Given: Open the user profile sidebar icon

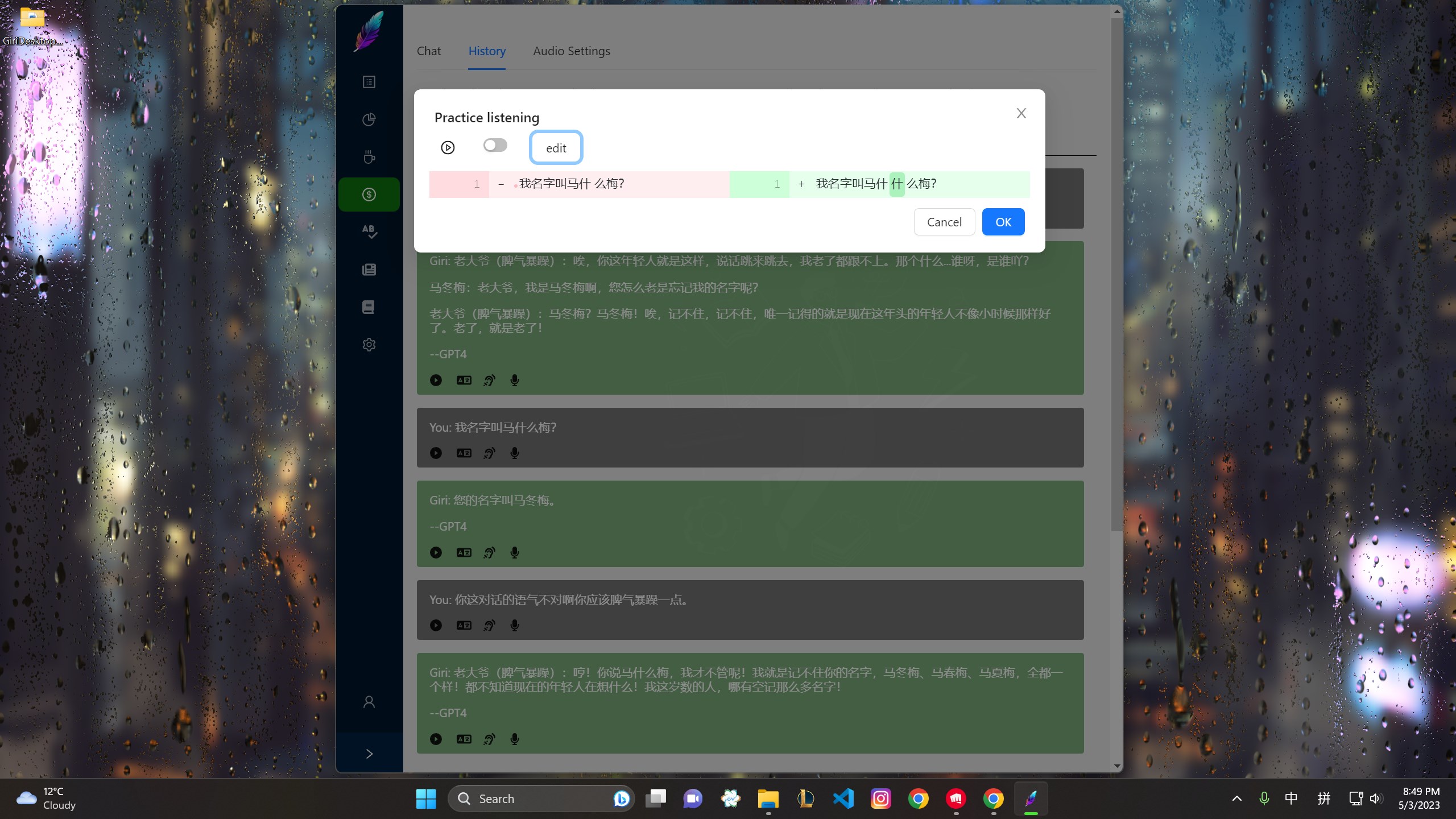Looking at the screenshot, I should tap(369, 702).
